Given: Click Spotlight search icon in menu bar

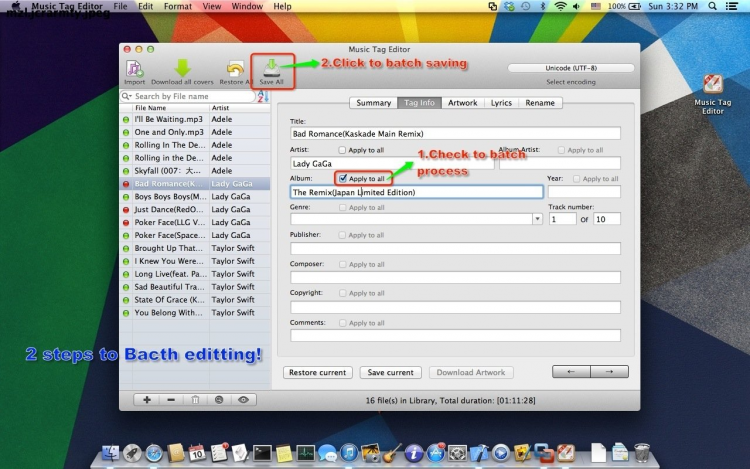Looking at the screenshot, I should pos(713,6).
